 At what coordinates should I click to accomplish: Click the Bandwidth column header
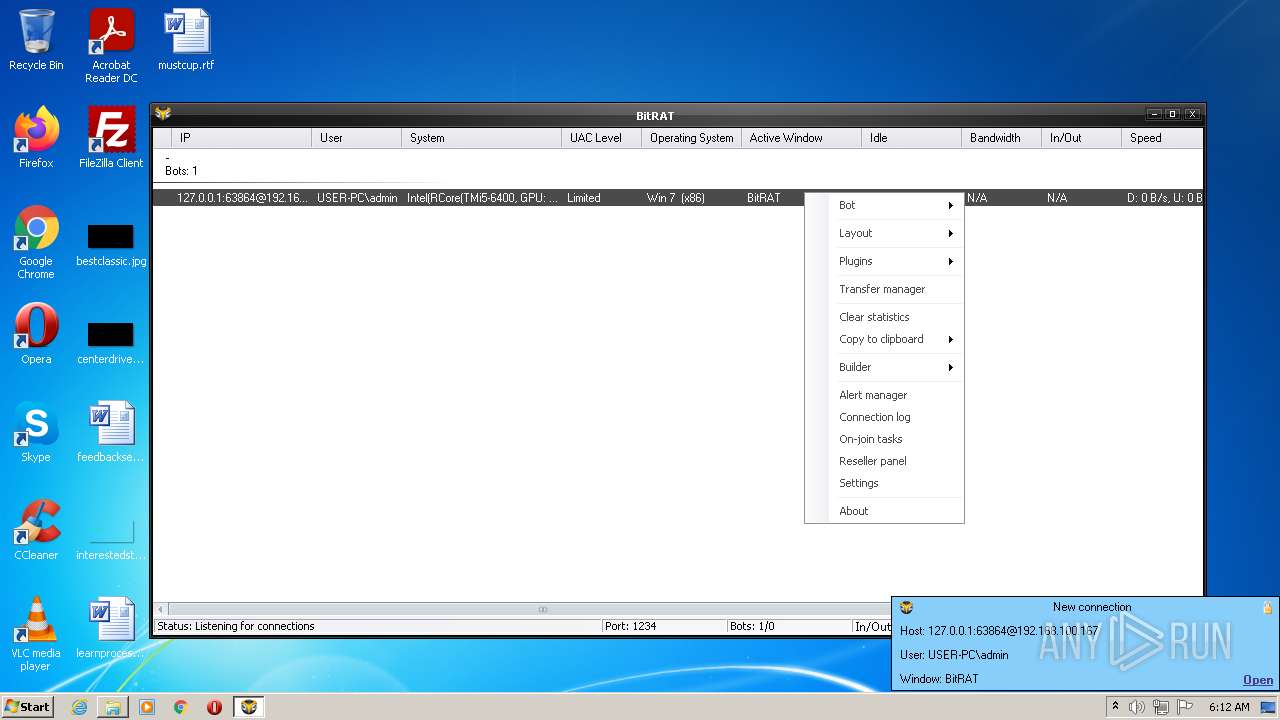1001,138
